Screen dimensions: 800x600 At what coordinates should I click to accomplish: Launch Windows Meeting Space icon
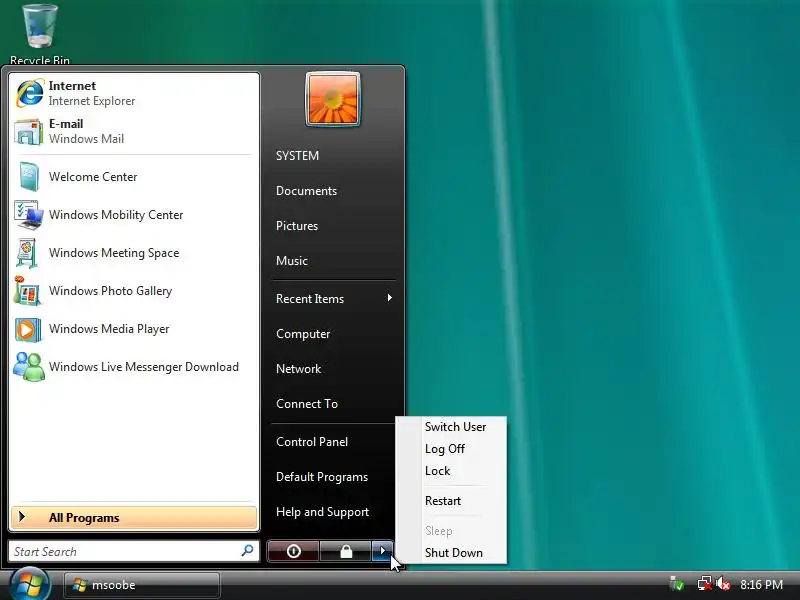27,253
